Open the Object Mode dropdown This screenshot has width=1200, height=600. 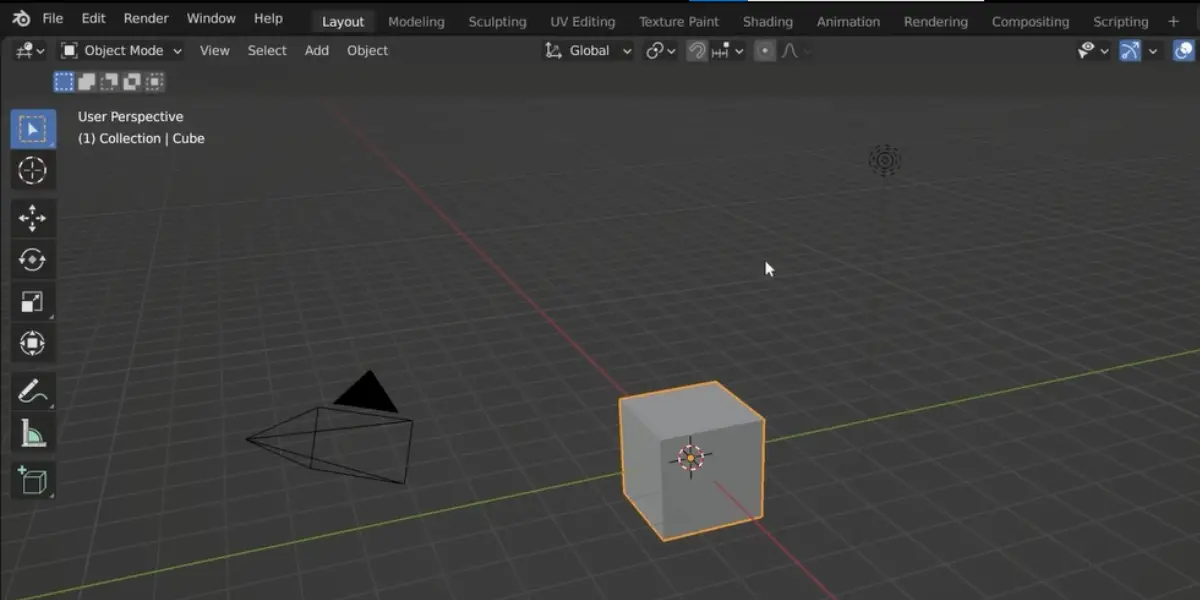pyautogui.click(x=121, y=51)
